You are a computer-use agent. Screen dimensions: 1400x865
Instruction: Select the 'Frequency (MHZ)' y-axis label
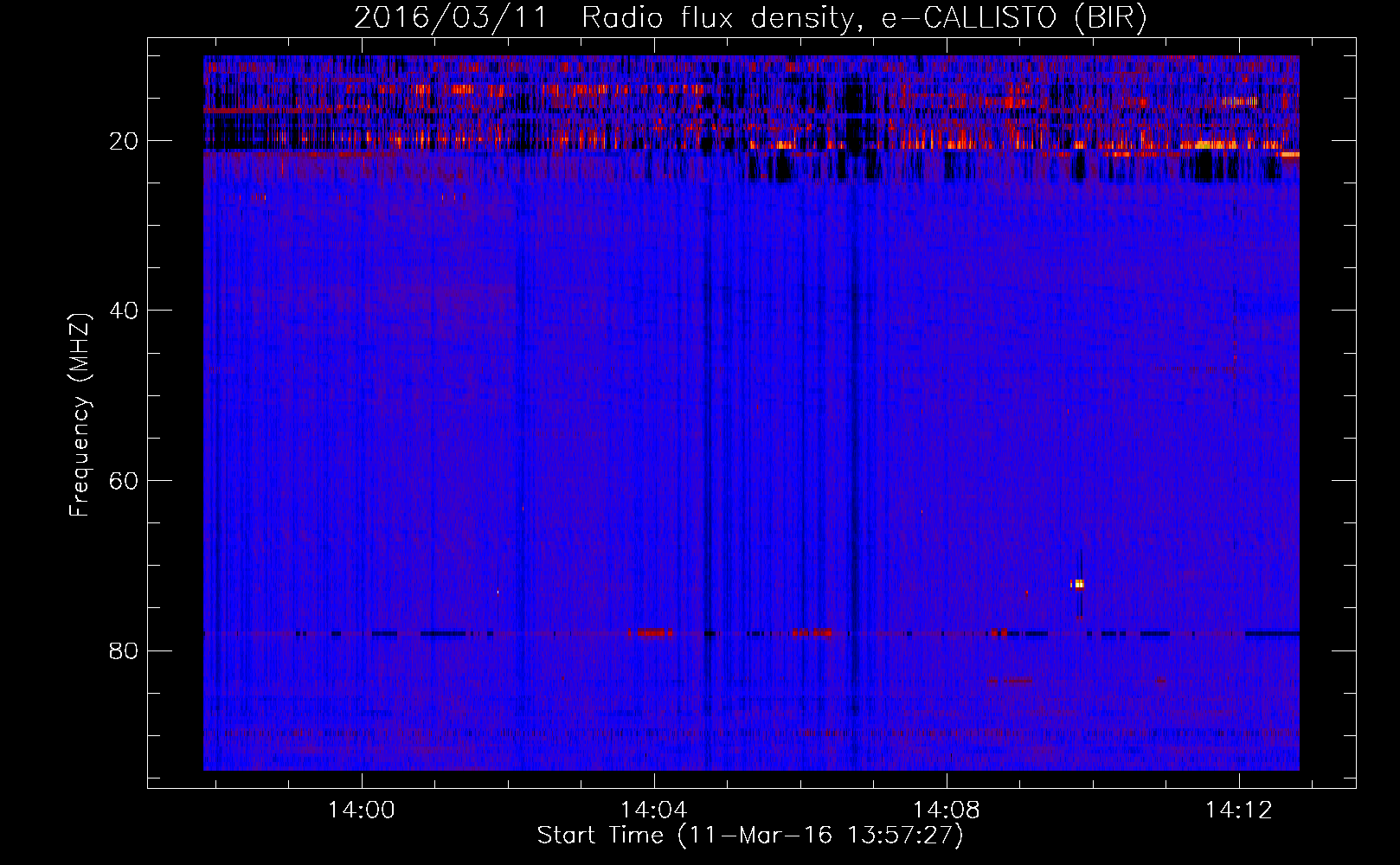pyautogui.click(x=80, y=415)
